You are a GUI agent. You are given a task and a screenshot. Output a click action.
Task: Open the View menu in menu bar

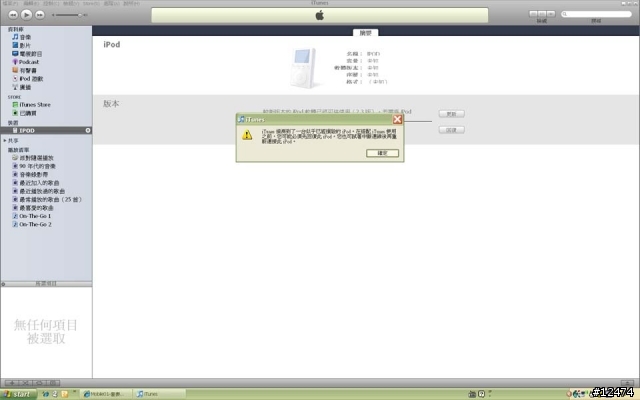point(71,3)
